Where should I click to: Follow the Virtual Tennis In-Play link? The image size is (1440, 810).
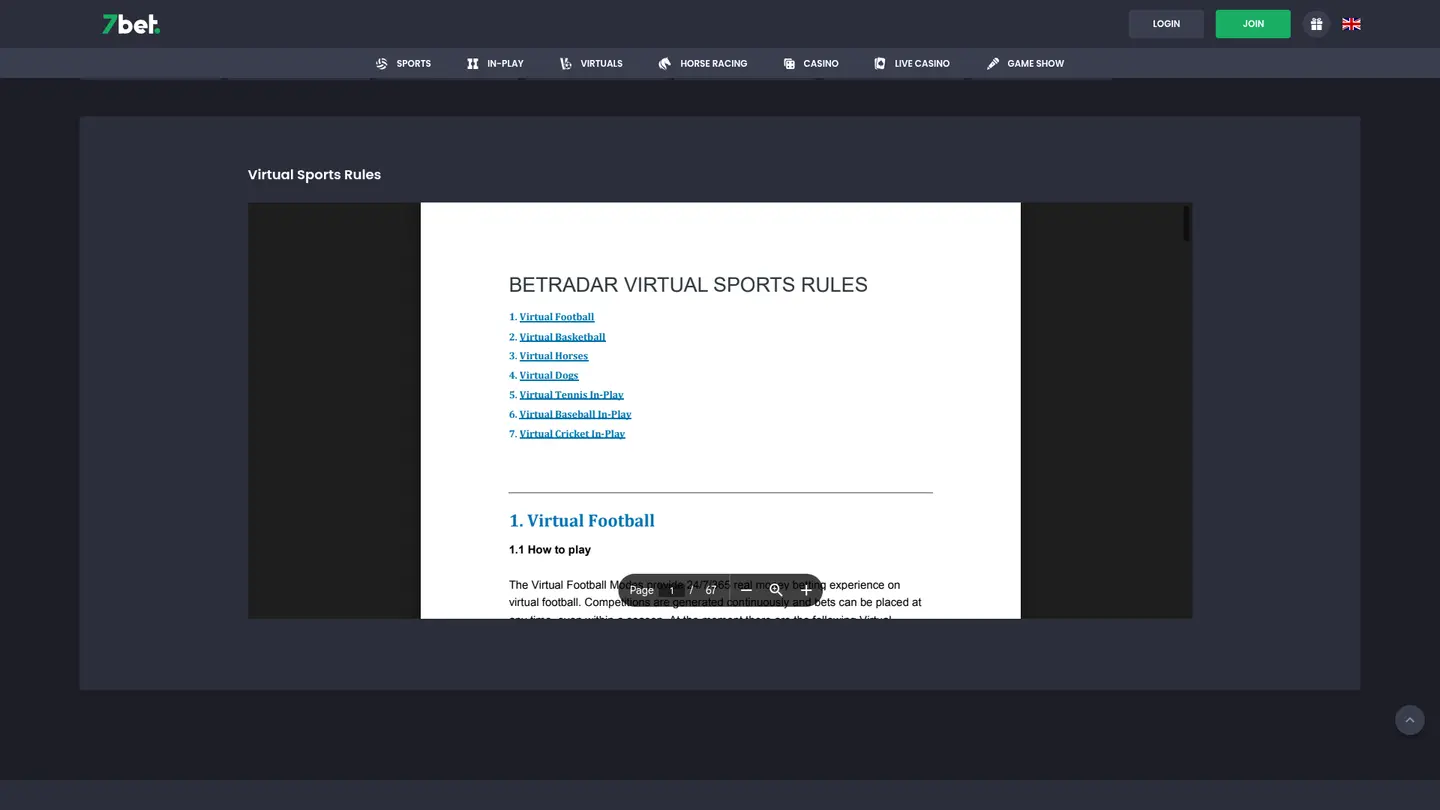pyautogui.click(x=571, y=395)
